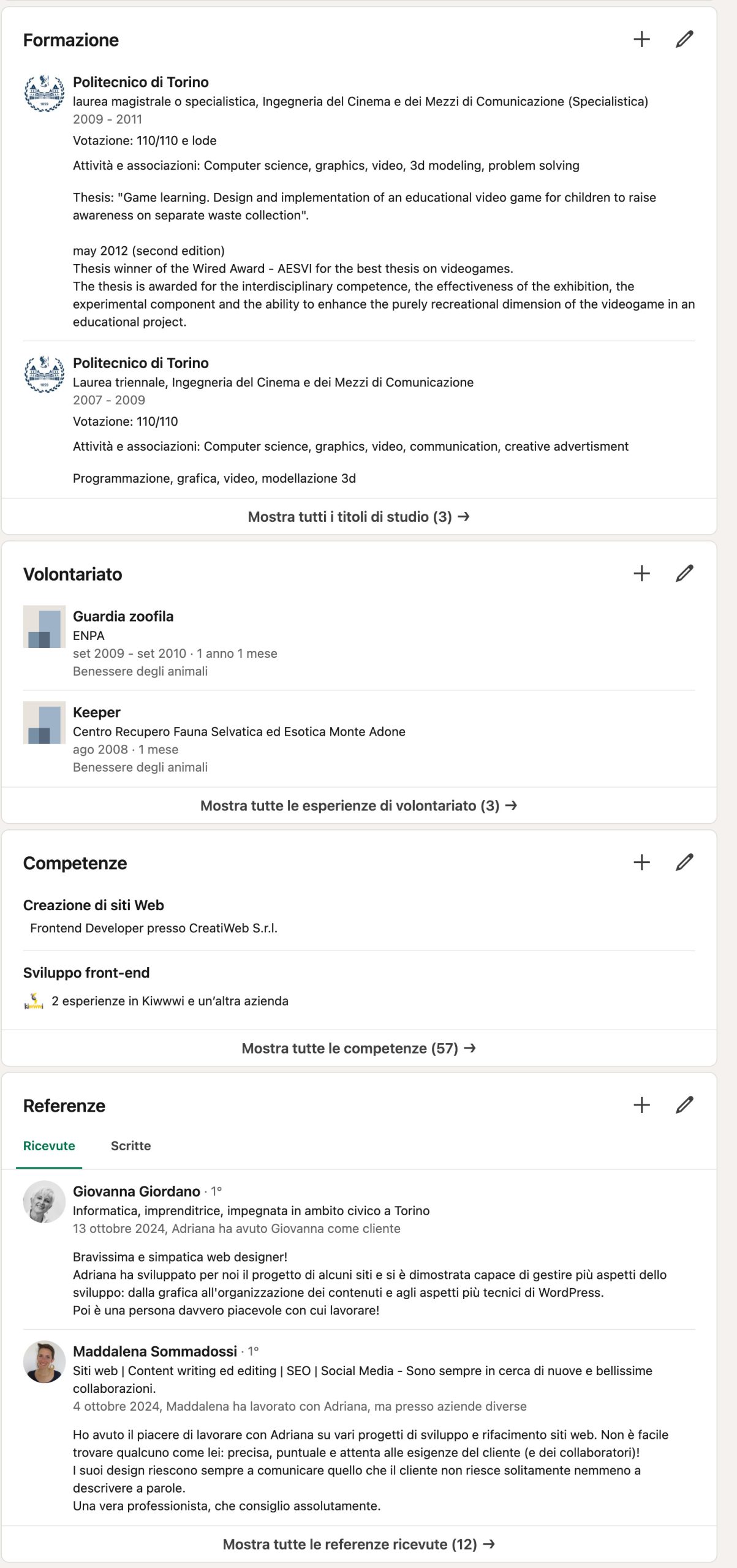Edit Volontariato section using pencil icon
Viewport: 737px width, 1568px height.
tap(684, 573)
